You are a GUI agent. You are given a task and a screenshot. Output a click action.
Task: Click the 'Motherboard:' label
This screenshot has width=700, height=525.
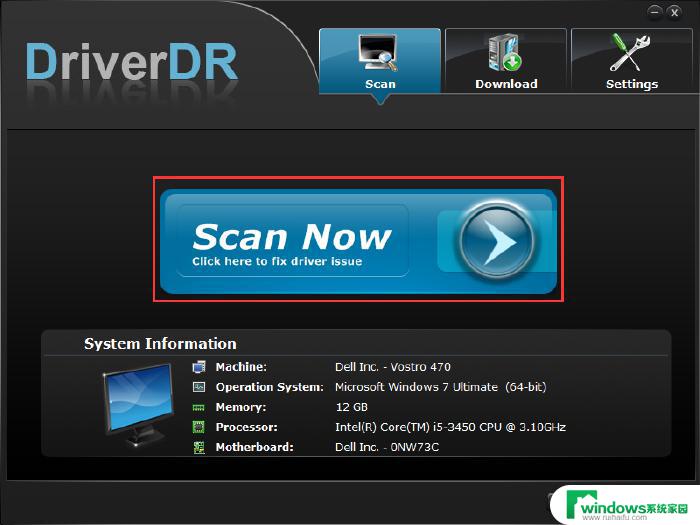[254, 447]
